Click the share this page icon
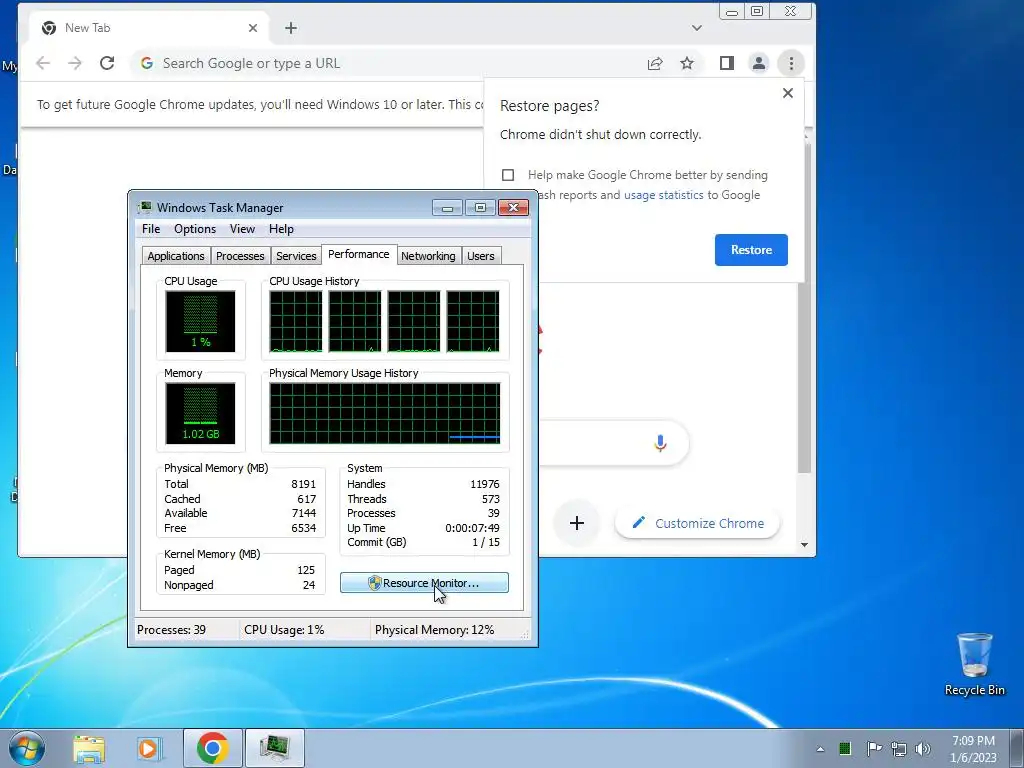 tap(654, 63)
